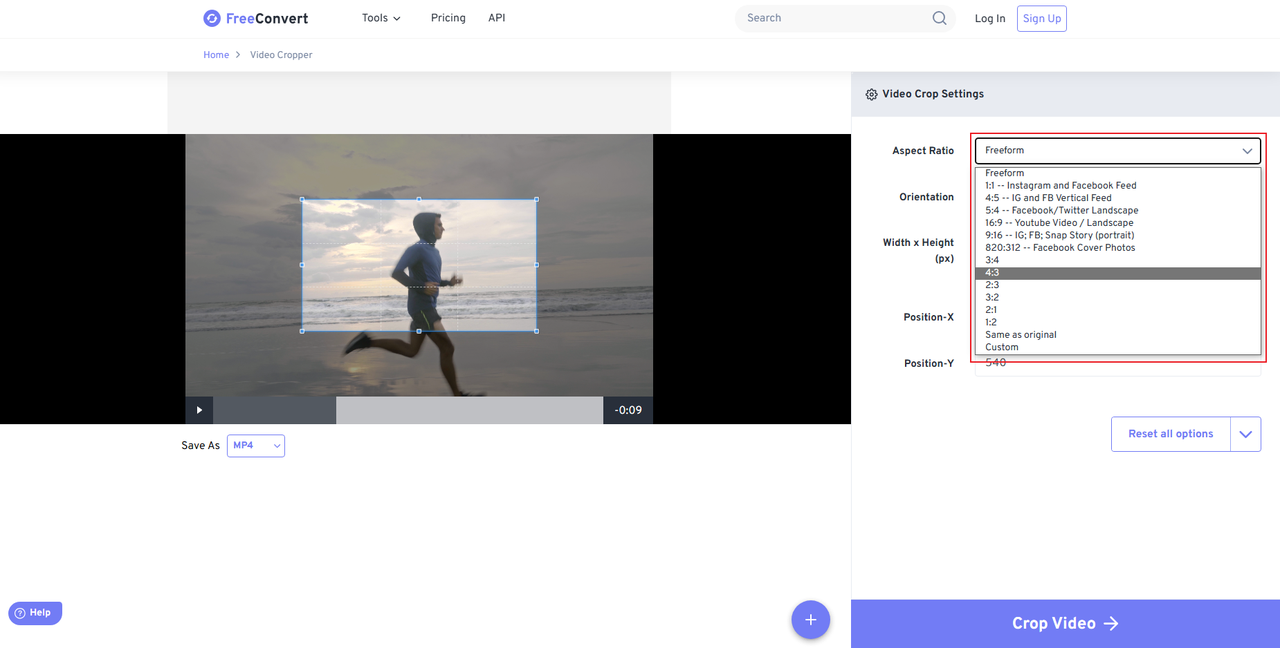Click the Sign Up button
Viewport: 1280px width, 648px height.
(1042, 18)
